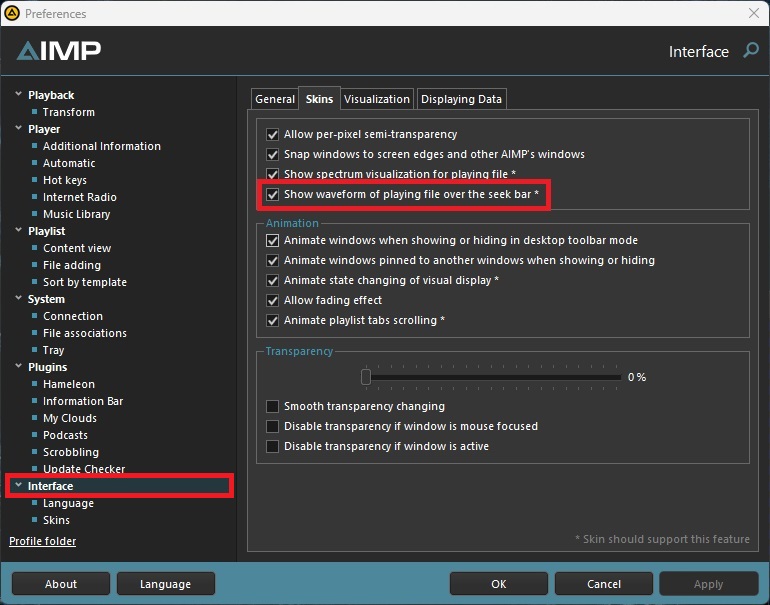770x605 pixels.
Task: Enable Disable transparency if window is active
Action: coord(273,446)
